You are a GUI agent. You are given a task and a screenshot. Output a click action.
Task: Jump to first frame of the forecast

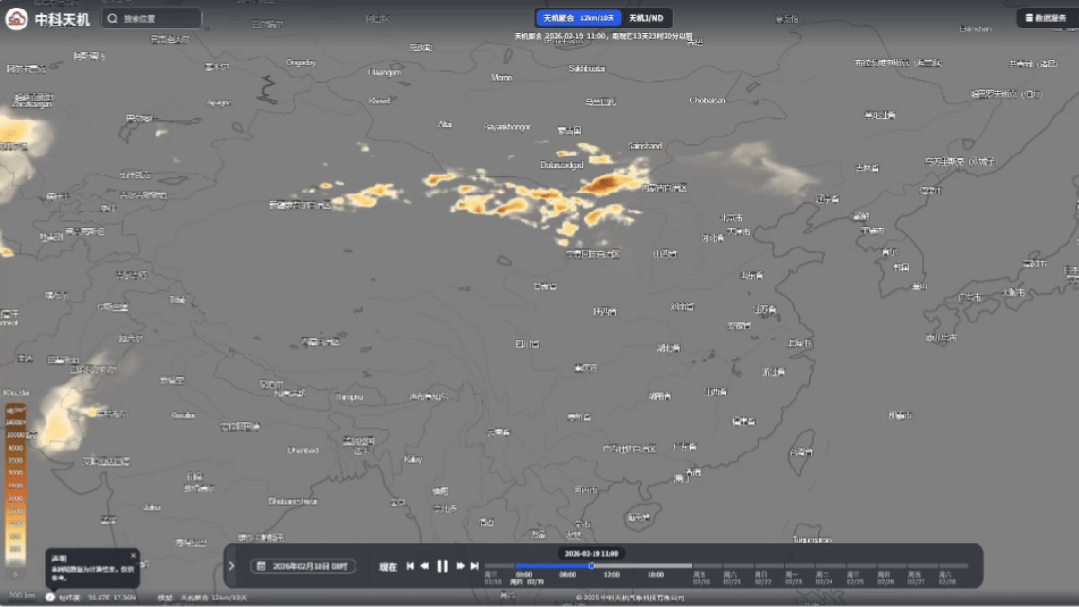pos(410,566)
